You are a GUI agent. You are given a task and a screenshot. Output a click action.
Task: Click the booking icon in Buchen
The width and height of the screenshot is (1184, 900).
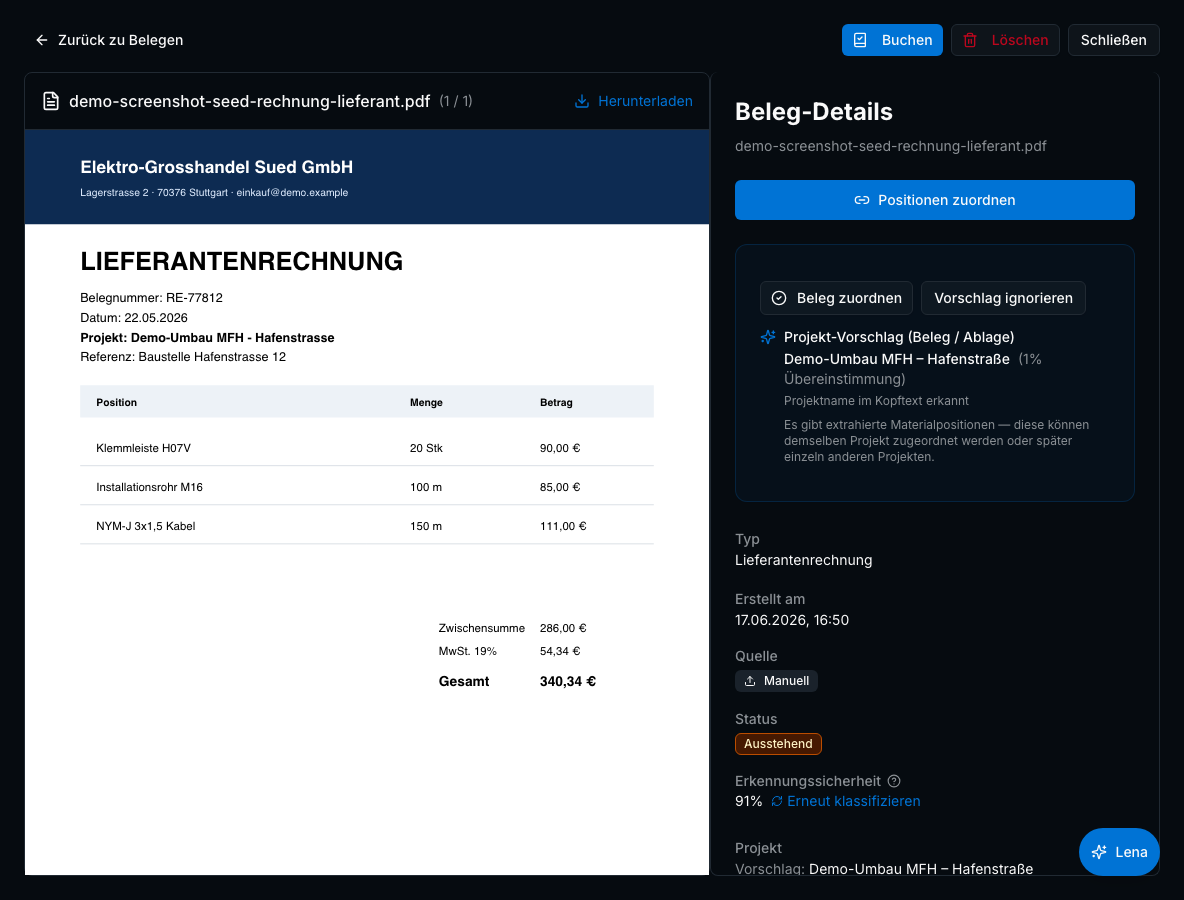[860, 40]
